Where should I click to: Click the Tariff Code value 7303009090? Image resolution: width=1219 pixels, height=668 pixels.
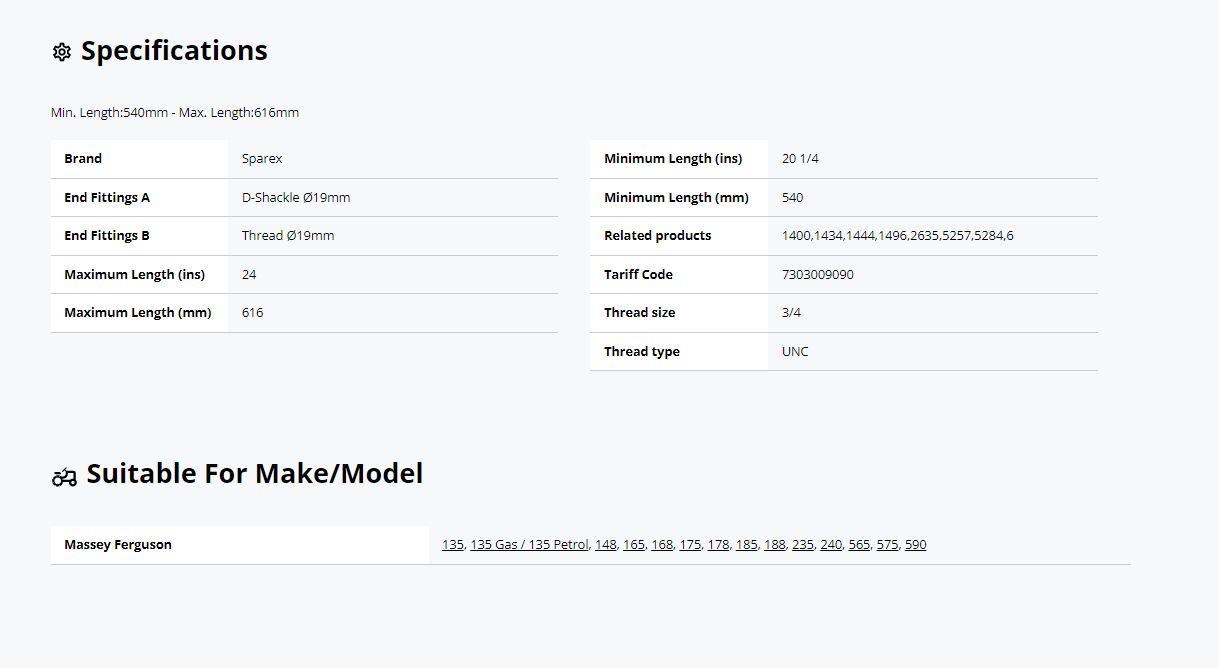(x=817, y=274)
